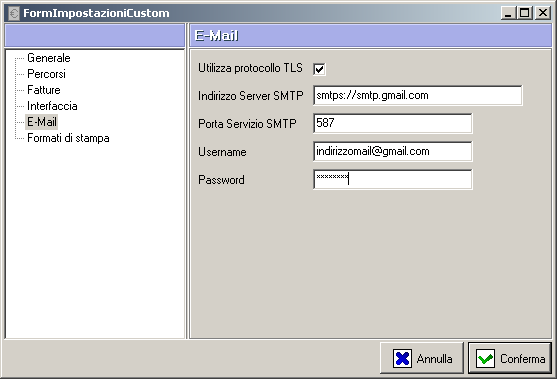Viewport: 557px width, 379px height.
Task: Click the 'Indirizzo Server SMTP' label
Action: [x=251, y=96]
